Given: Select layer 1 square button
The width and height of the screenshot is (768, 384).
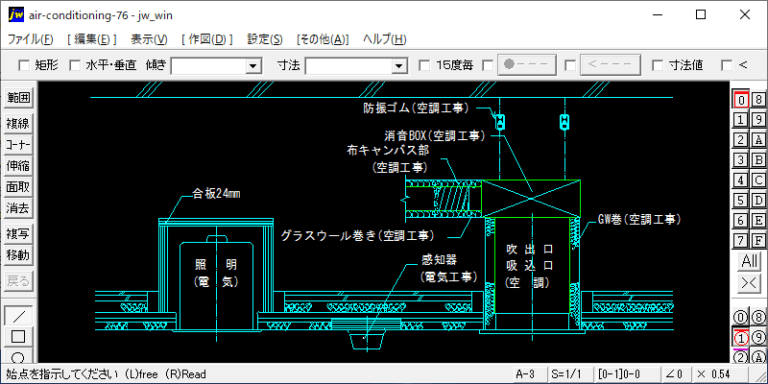Looking at the screenshot, I should [x=741, y=120].
